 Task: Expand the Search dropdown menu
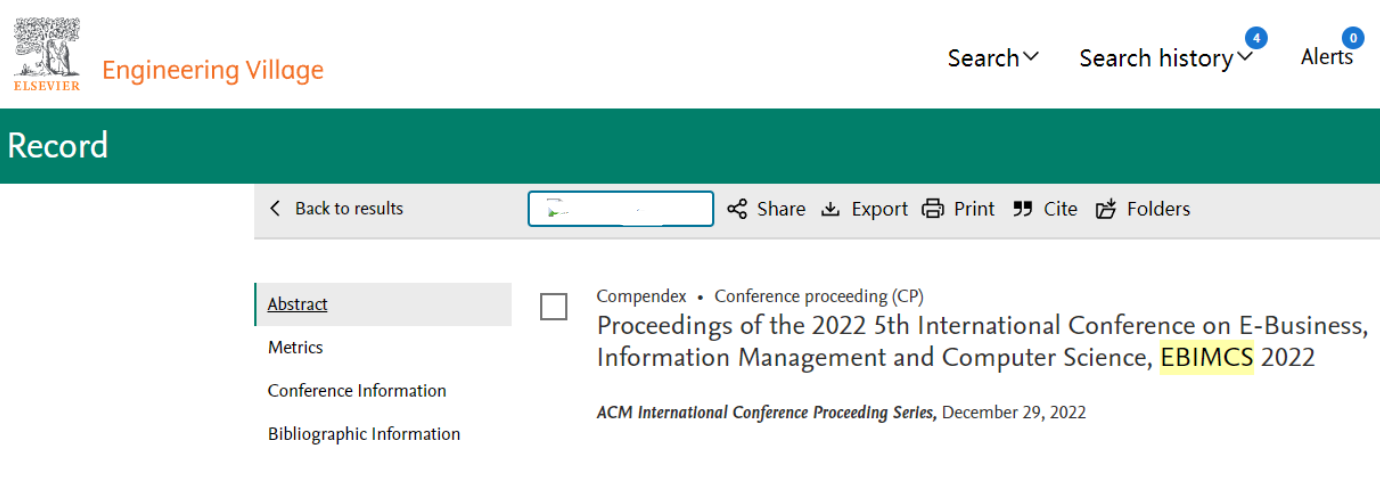coord(993,58)
